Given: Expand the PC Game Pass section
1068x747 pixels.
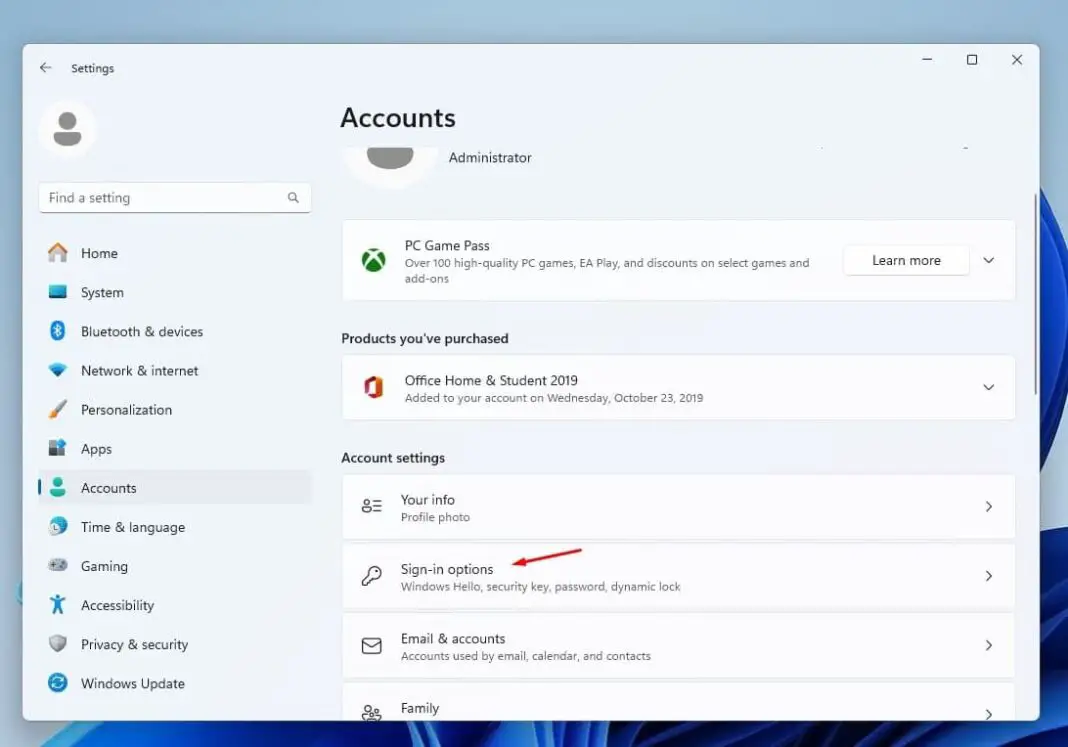Looking at the screenshot, I should pos(988,260).
